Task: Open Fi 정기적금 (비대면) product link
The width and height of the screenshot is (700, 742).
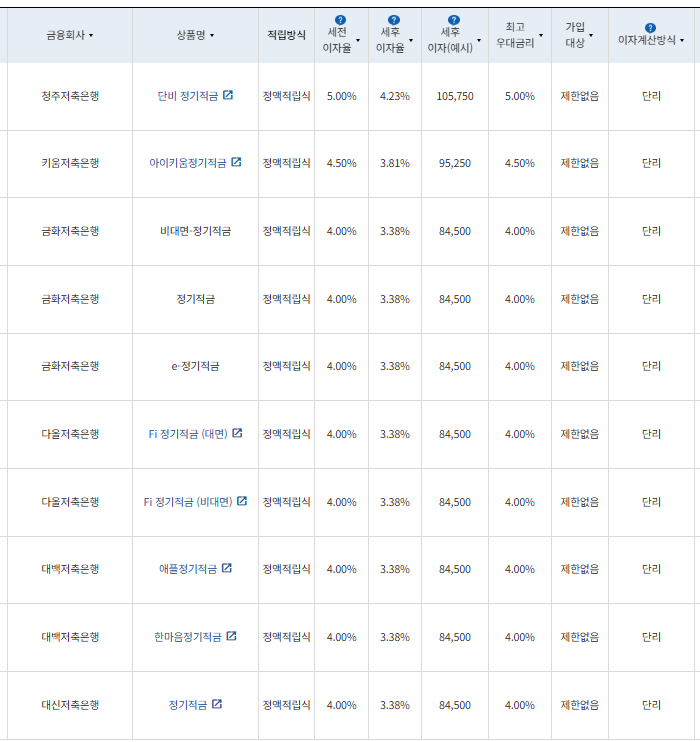Action: (188, 502)
